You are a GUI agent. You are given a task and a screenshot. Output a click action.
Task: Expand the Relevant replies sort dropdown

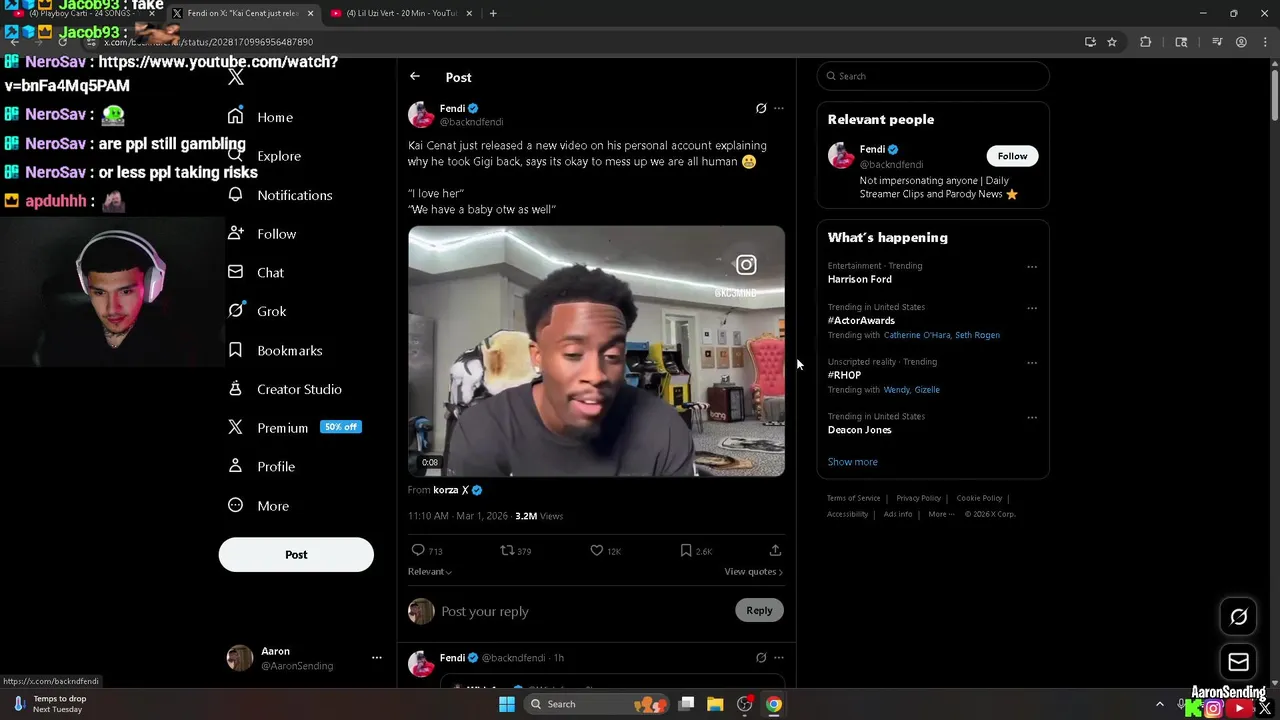(430, 572)
